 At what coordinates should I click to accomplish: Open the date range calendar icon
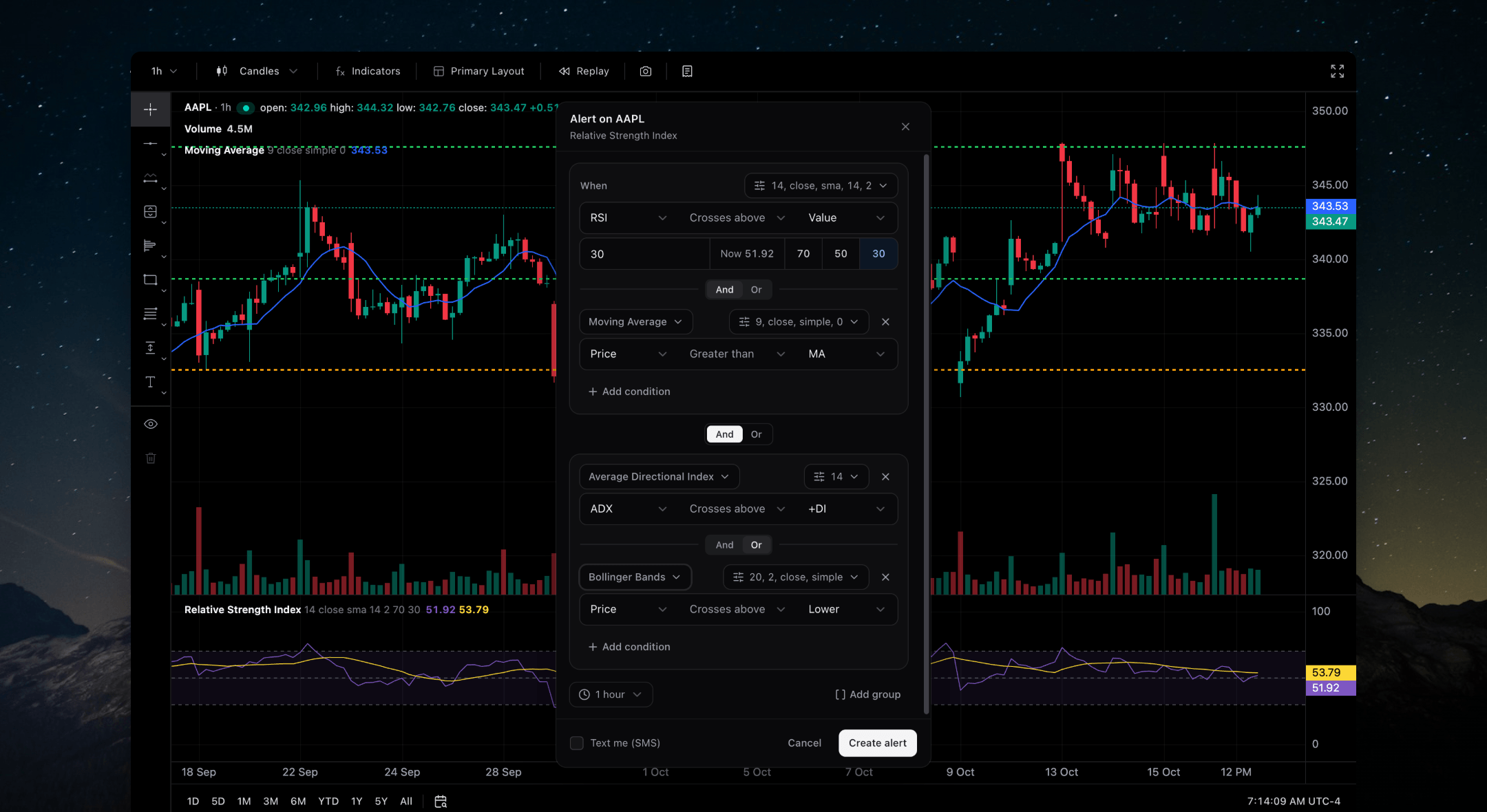tap(441, 801)
